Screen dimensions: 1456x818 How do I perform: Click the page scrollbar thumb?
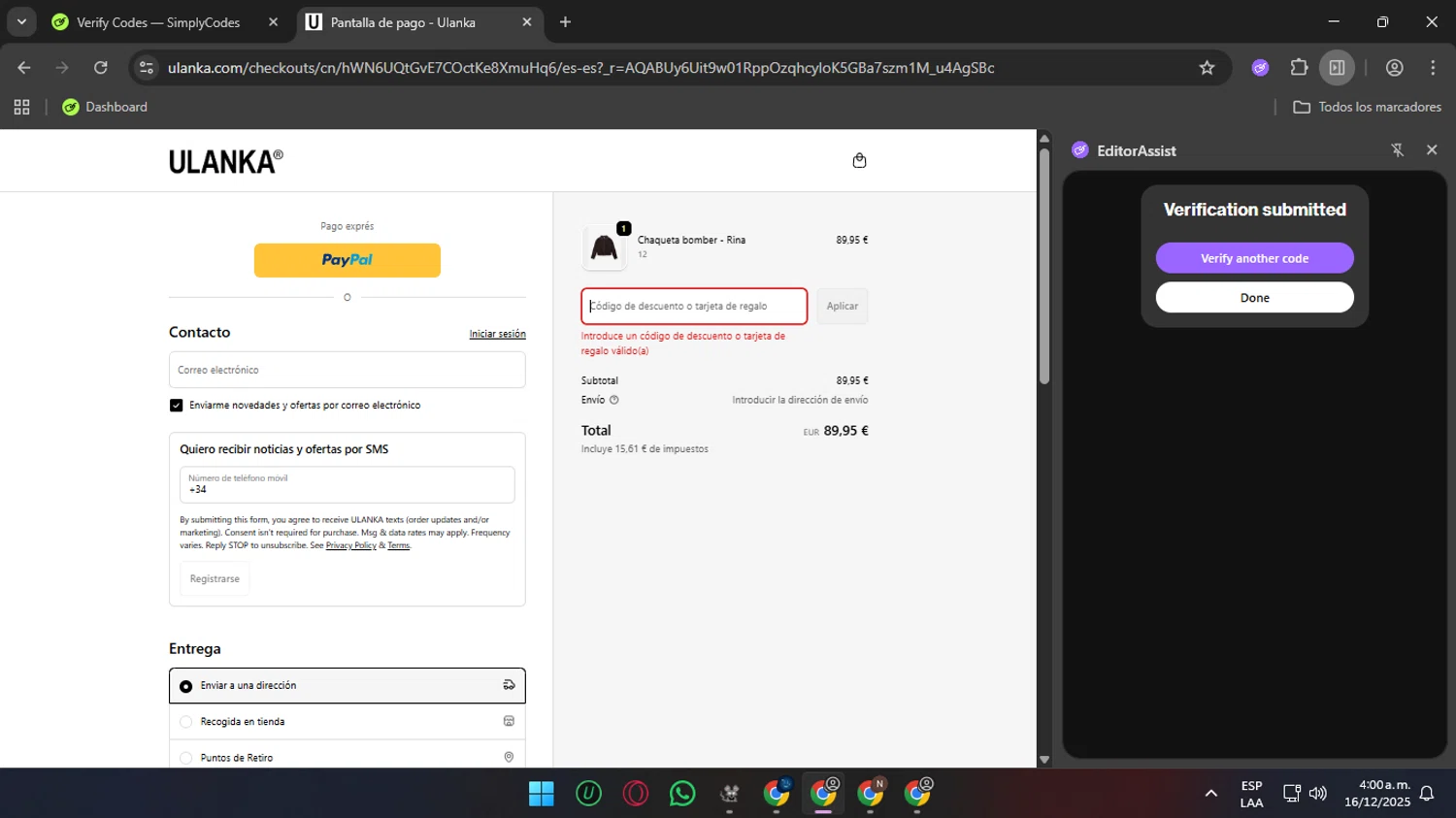[x=1044, y=265]
